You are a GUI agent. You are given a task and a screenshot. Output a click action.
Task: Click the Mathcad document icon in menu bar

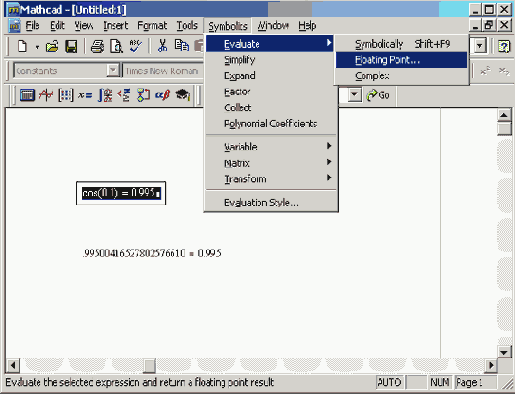[x=15, y=26]
